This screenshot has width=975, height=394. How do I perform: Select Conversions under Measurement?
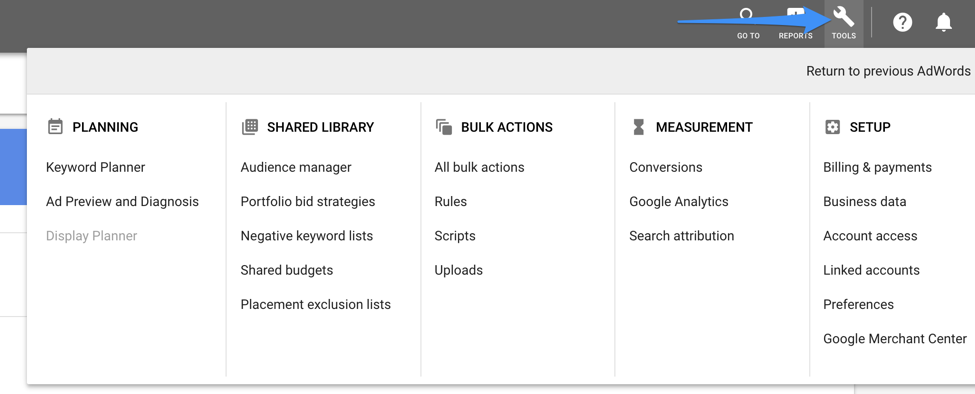pos(666,167)
